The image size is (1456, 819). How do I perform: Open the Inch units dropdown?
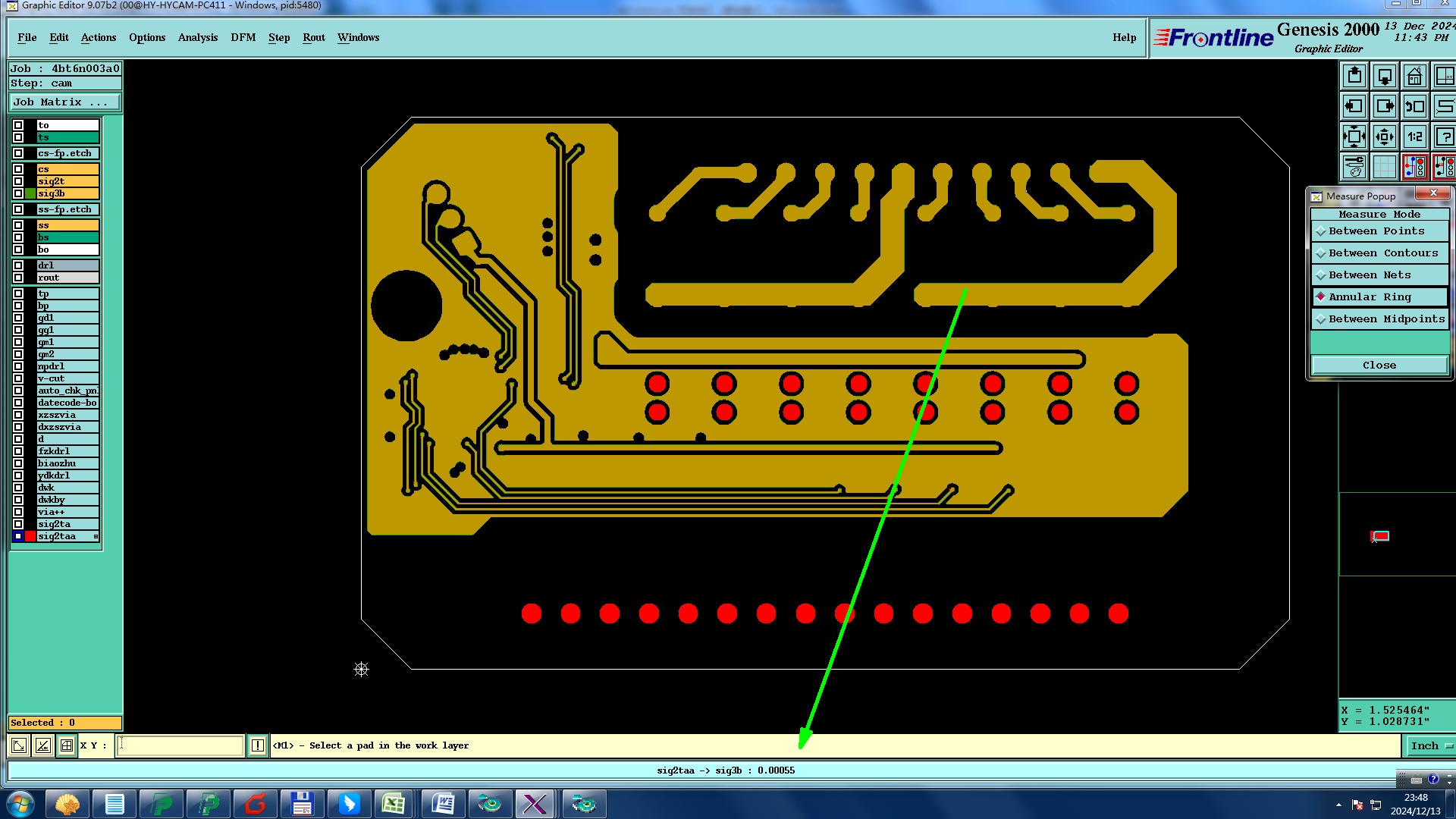[1430, 745]
